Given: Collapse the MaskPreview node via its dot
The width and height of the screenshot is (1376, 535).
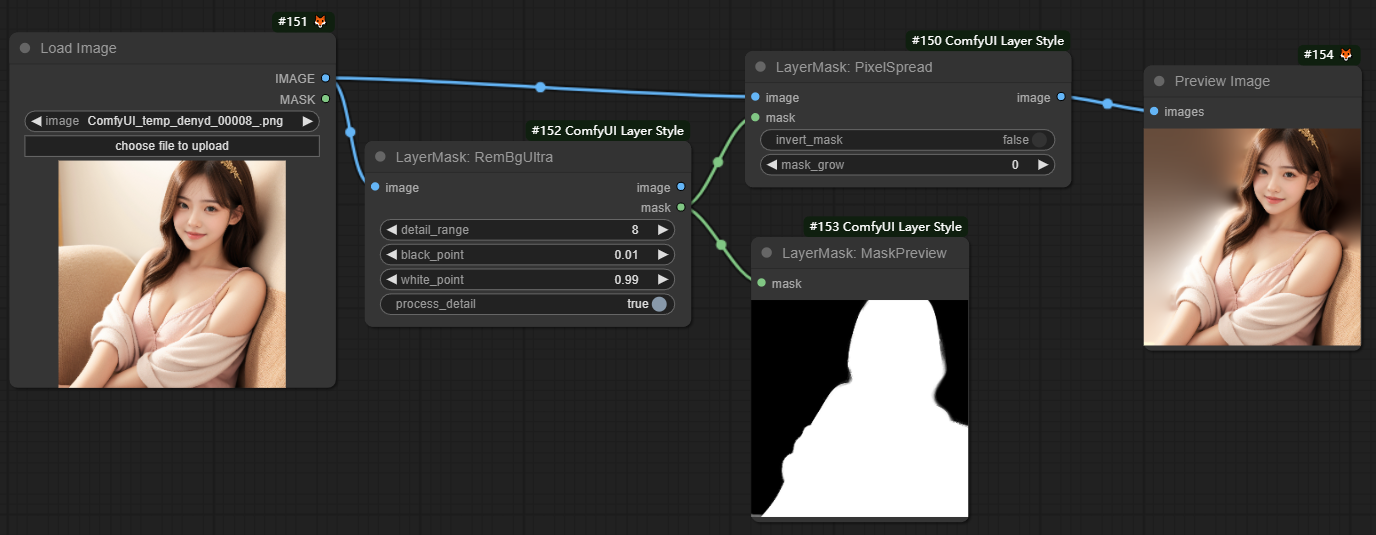Looking at the screenshot, I should pos(767,253).
